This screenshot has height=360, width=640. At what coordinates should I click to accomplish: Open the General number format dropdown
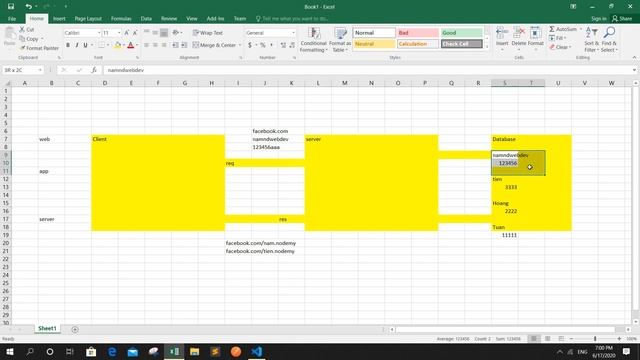pyautogui.click(x=293, y=33)
